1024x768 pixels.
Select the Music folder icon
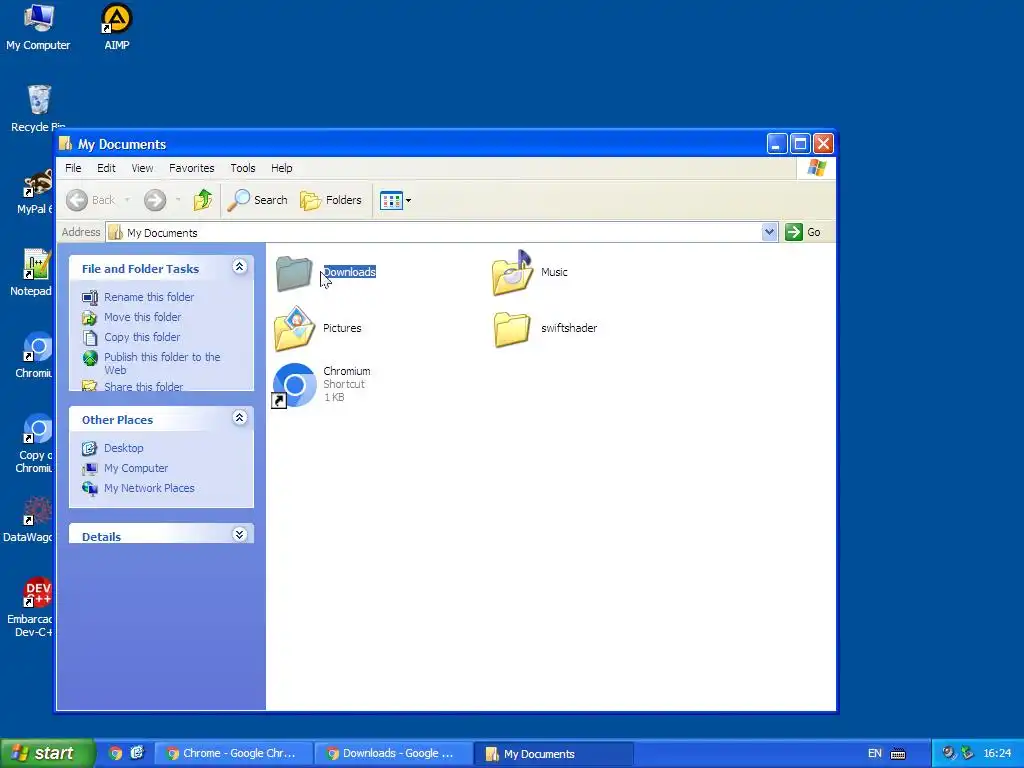point(513,273)
